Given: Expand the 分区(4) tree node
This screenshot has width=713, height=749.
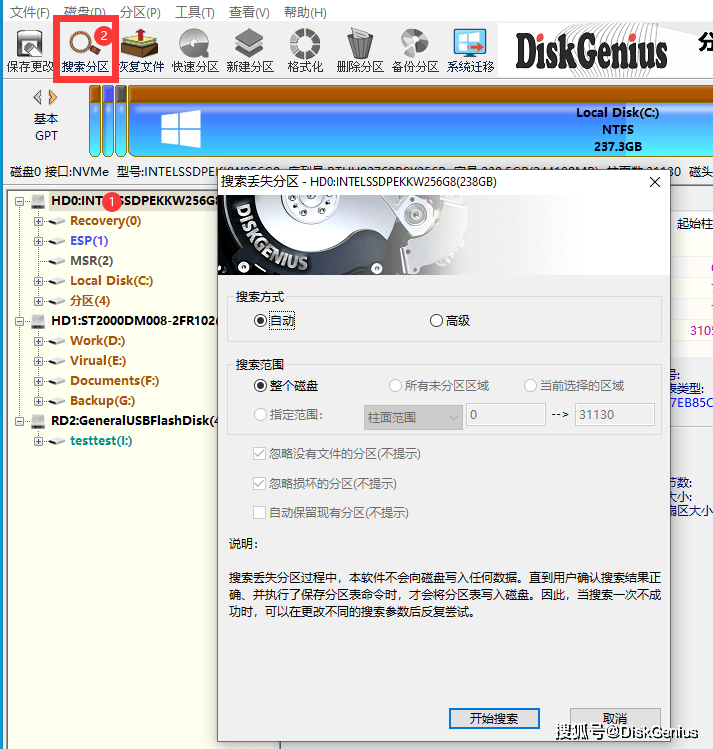Looking at the screenshot, I should pyautogui.click(x=38, y=301).
